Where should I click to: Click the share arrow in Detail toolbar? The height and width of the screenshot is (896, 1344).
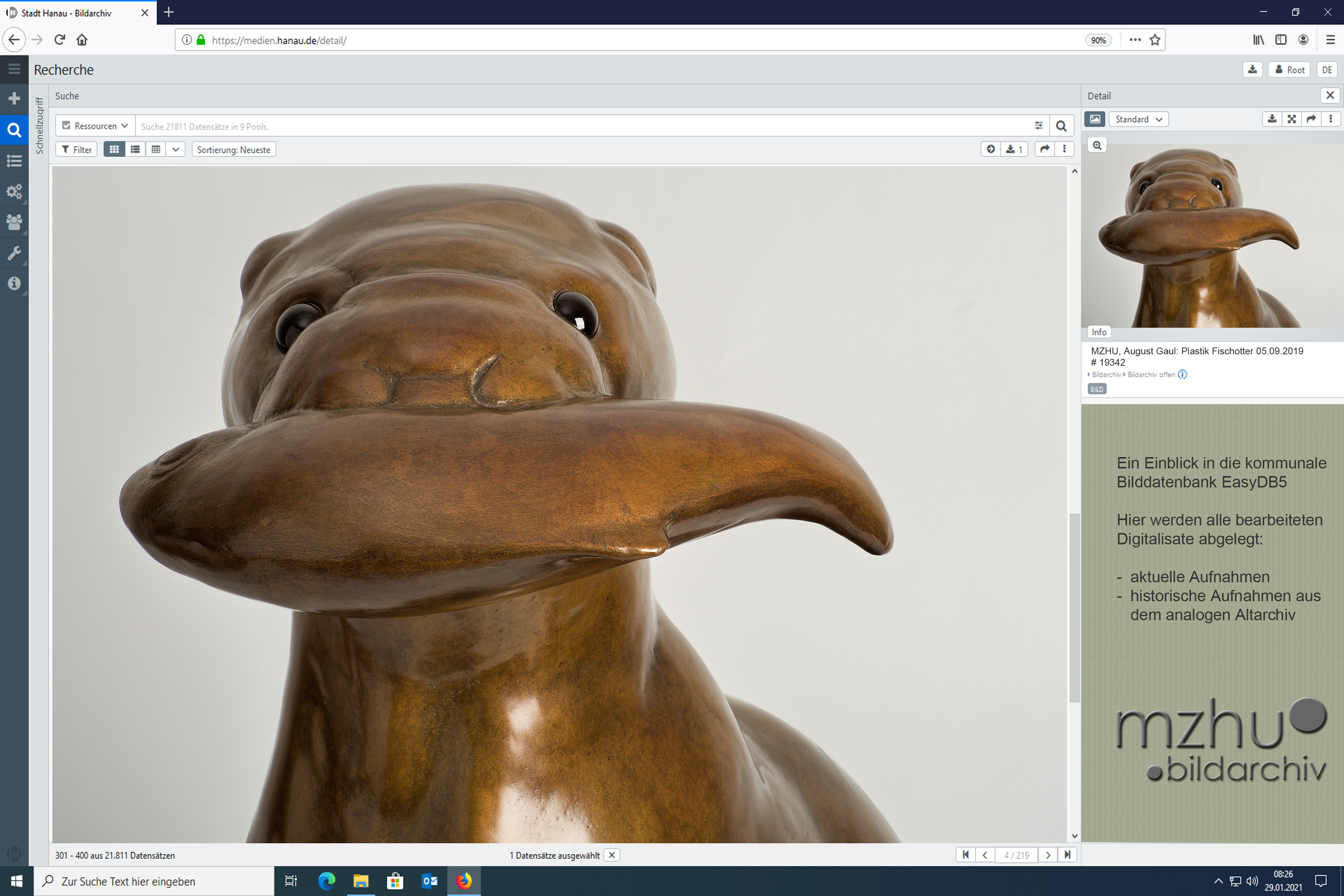(x=1311, y=119)
